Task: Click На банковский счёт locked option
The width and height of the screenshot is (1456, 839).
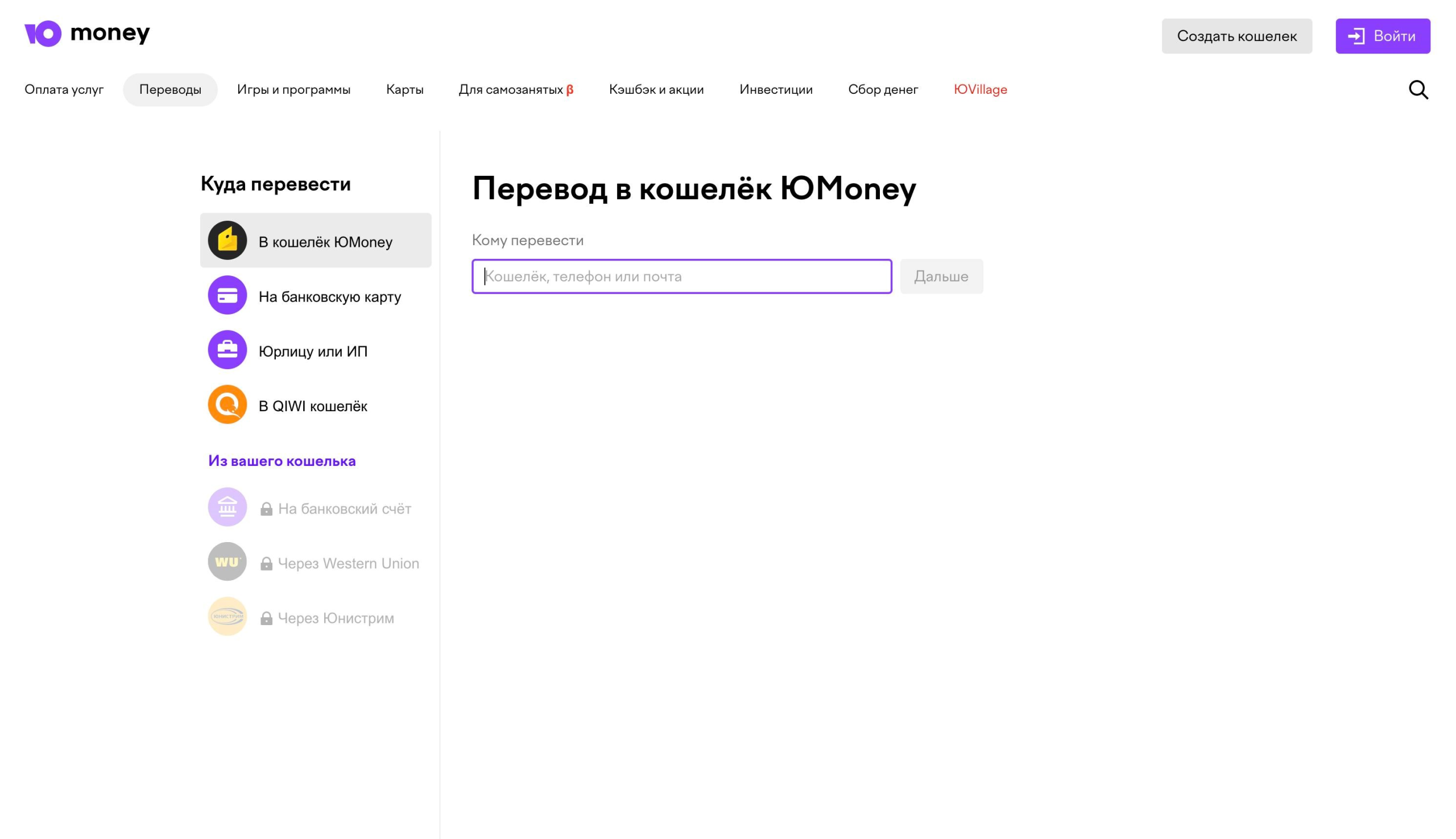Action: click(316, 507)
